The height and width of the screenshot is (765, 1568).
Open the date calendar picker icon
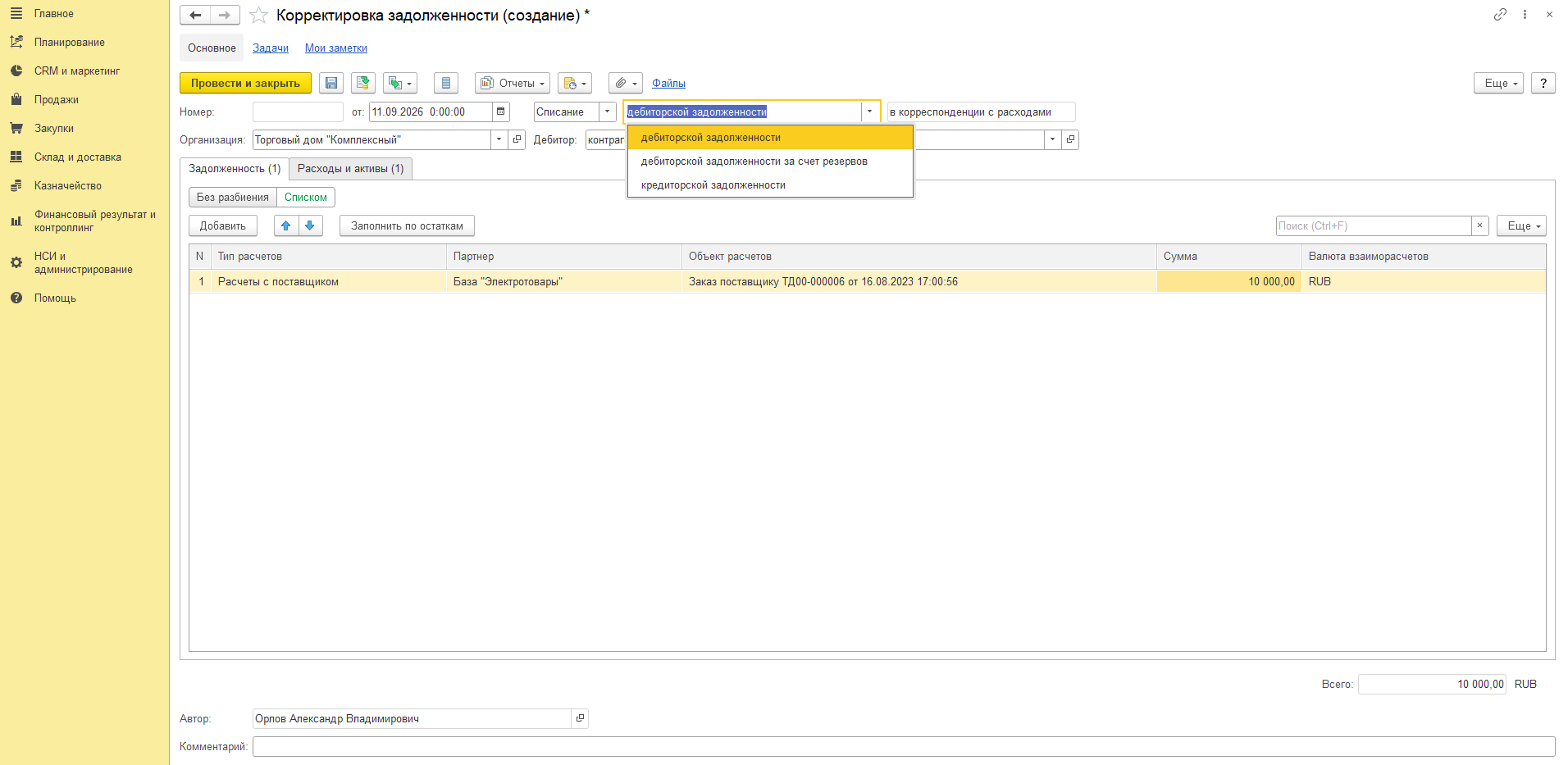[x=501, y=112]
